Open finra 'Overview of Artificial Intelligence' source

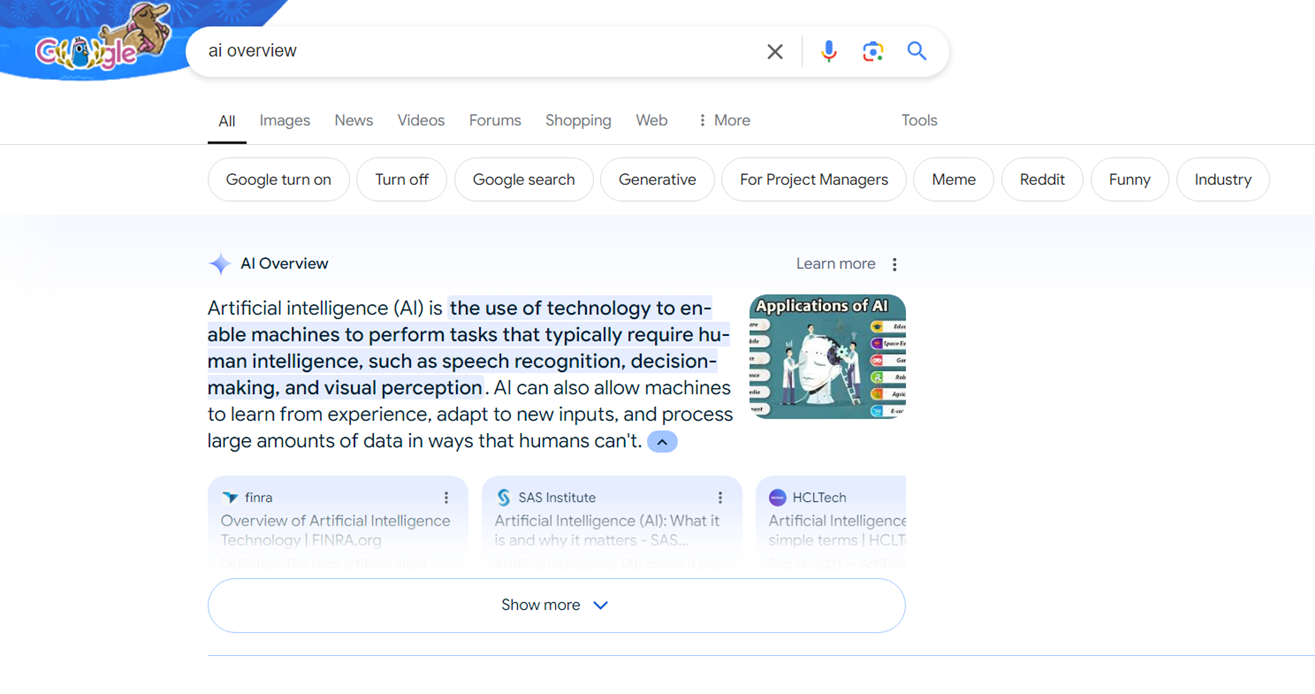(336, 530)
